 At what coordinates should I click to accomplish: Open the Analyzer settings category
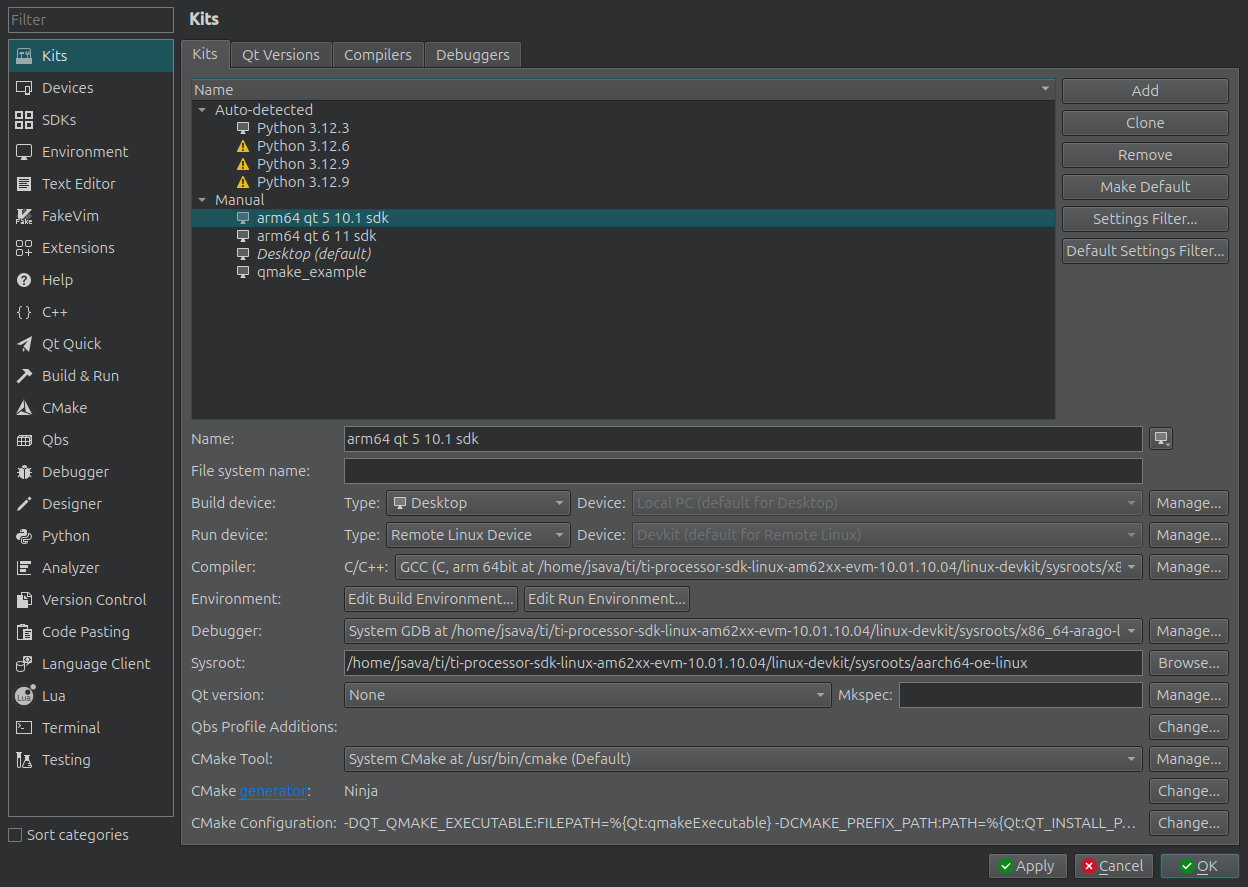(x=90, y=568)
